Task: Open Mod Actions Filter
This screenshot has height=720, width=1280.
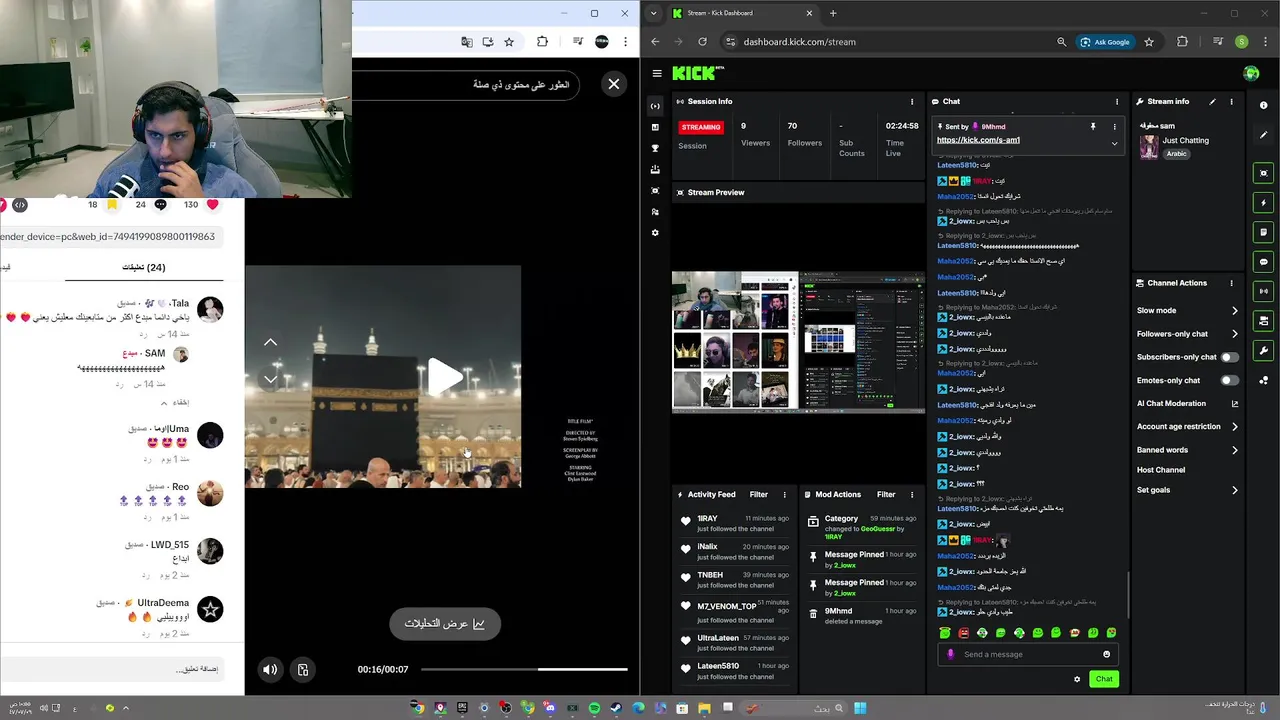Action: click(x=886, y=494)
